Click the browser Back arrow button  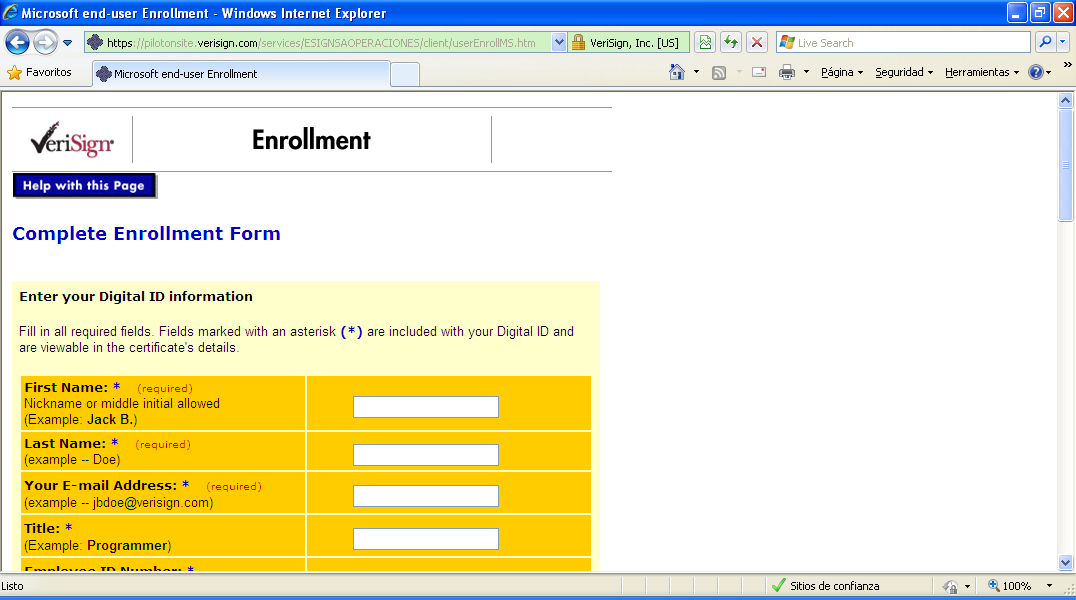pyautogui.click(x=17, y=43)
